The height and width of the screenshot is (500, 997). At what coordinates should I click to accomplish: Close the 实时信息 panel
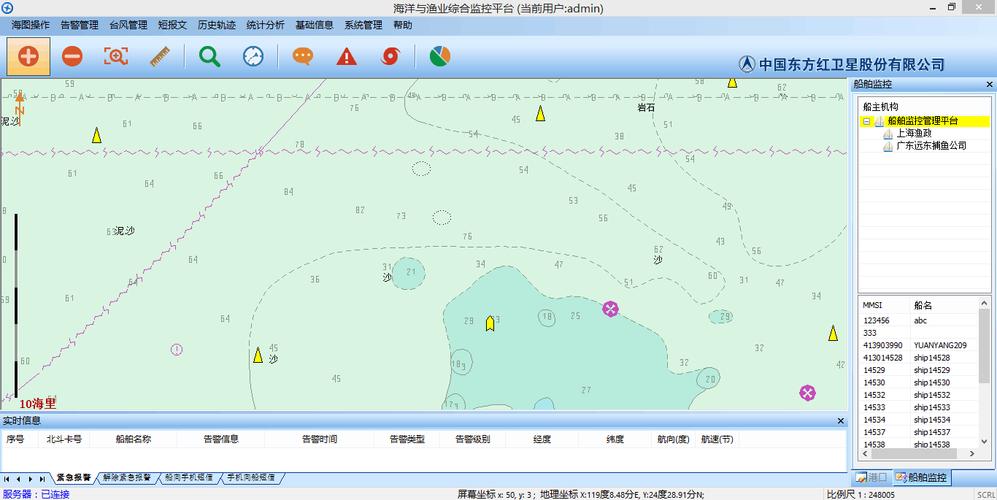840,421
